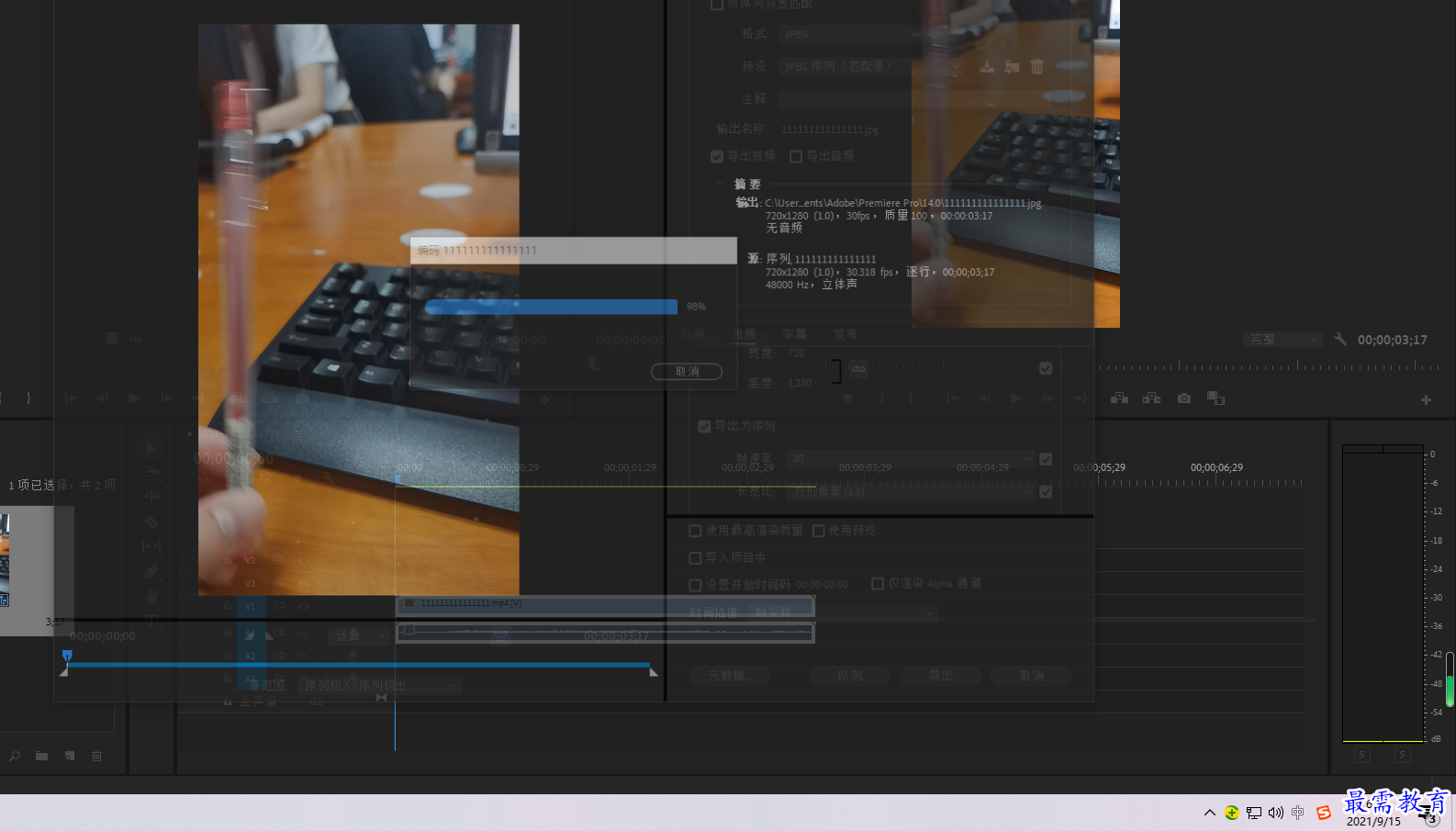Enable 仅渲染 Alpha 通道 checkbox
This screenshot has width=1456, height=831.
[878, 584]
